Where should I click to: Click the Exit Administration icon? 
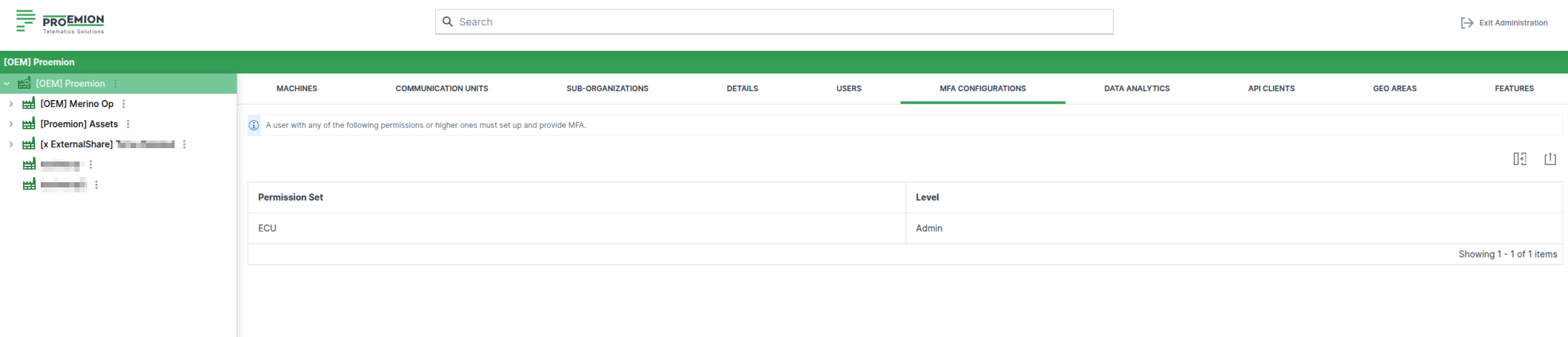pos(1466,23)
